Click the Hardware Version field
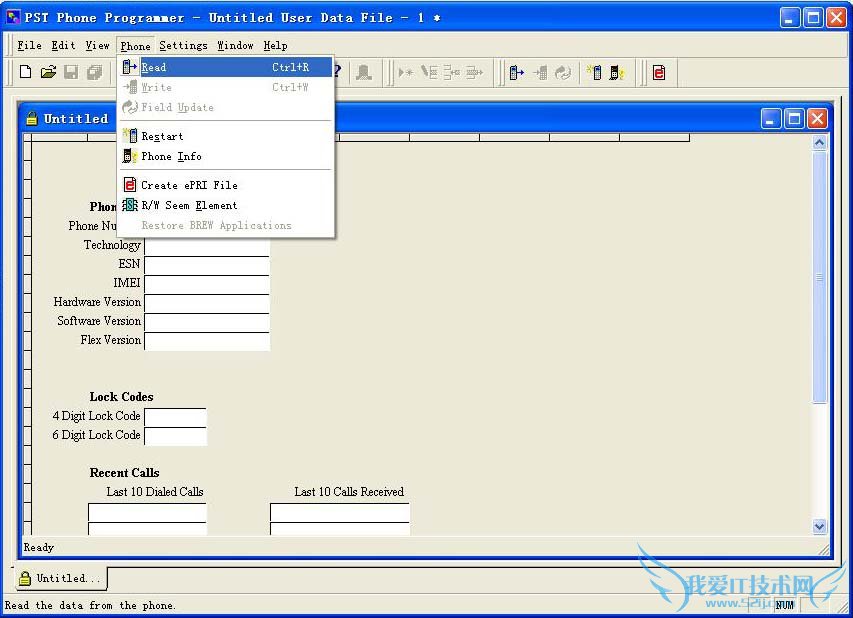The width and height of the screenshot is (853, 618). 207,304
